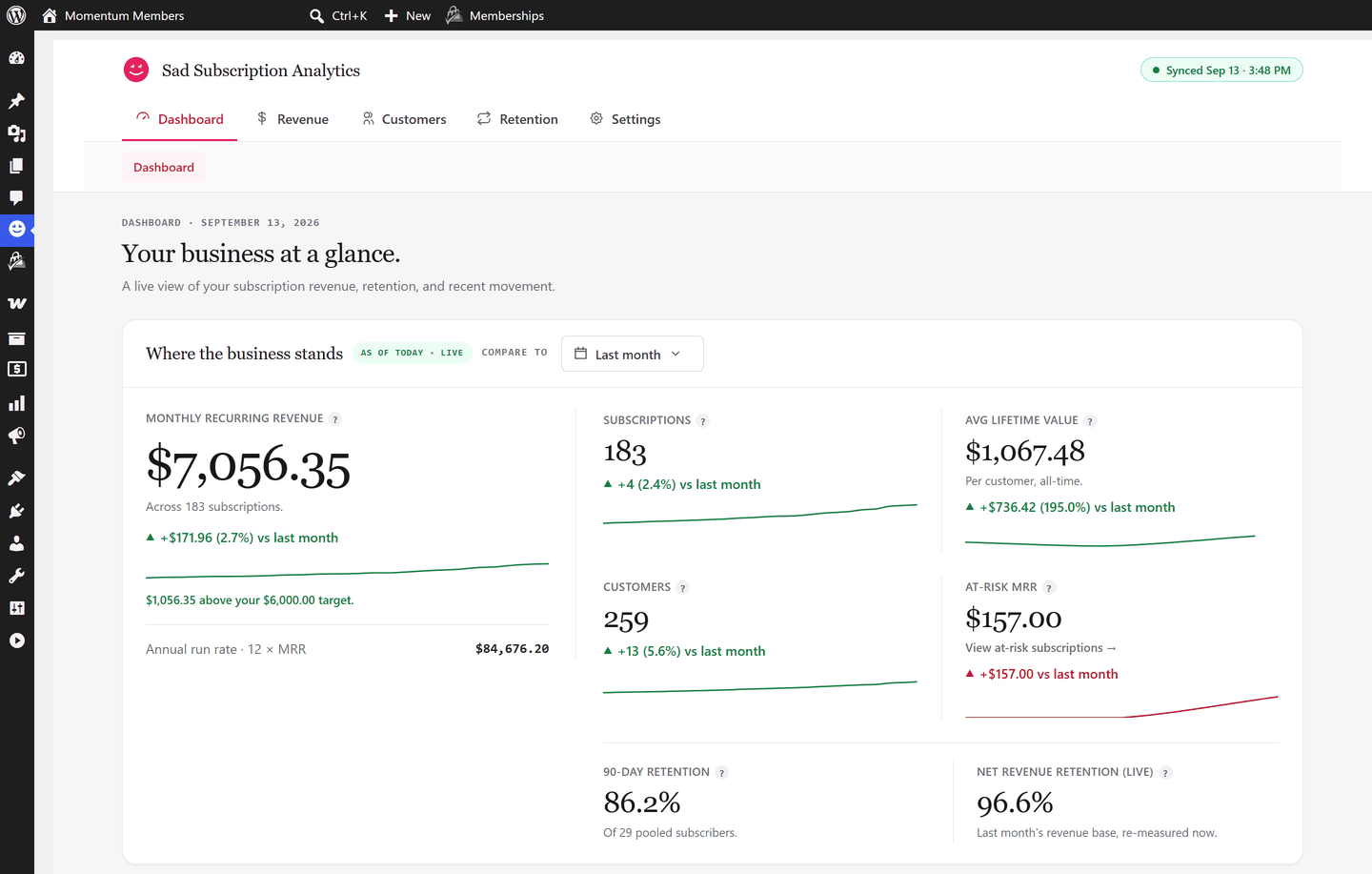Image resolution: width=1372 pixels, height=874 pixels.
Task: Show help for At-Risk MRR
Action: (x=1049, y=588)
